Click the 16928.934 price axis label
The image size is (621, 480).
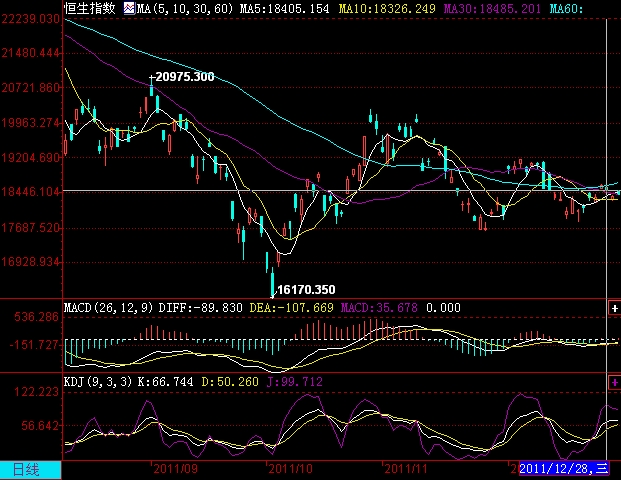31,262
